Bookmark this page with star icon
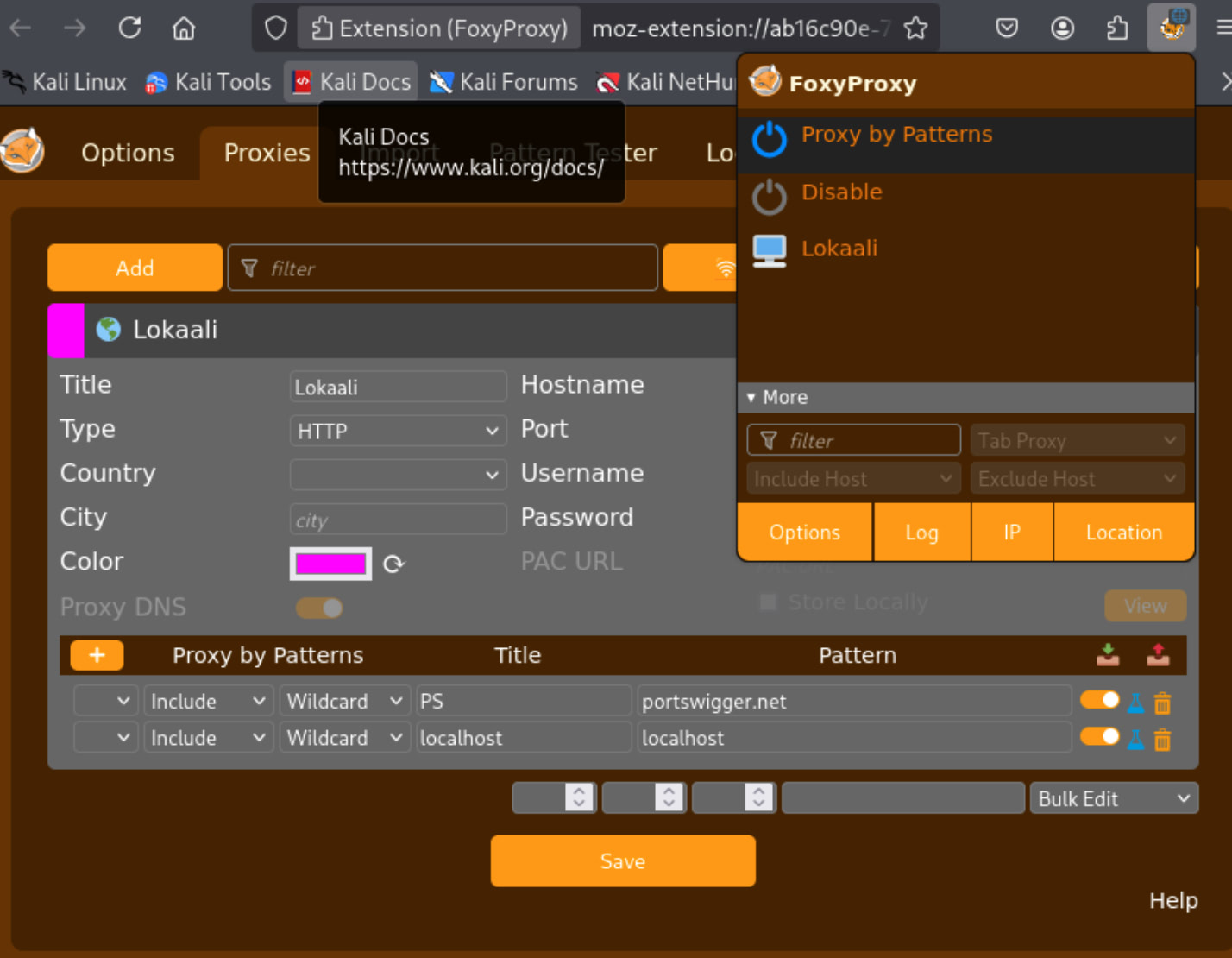 (915, 28)
